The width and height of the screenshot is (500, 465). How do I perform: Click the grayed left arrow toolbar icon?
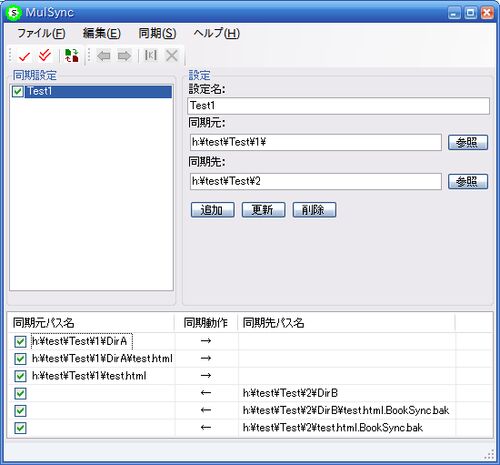pyautogui.click(x=104, y=56)
